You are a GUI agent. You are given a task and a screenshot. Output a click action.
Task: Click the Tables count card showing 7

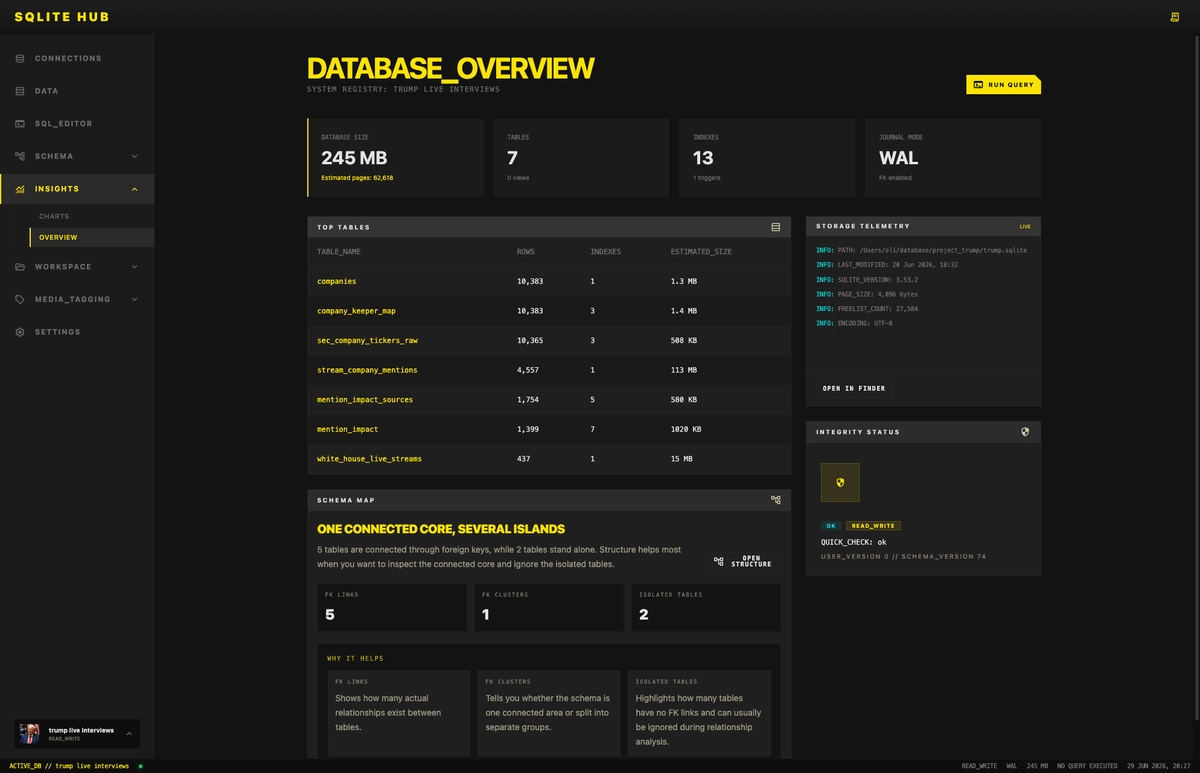click(581, 158)
